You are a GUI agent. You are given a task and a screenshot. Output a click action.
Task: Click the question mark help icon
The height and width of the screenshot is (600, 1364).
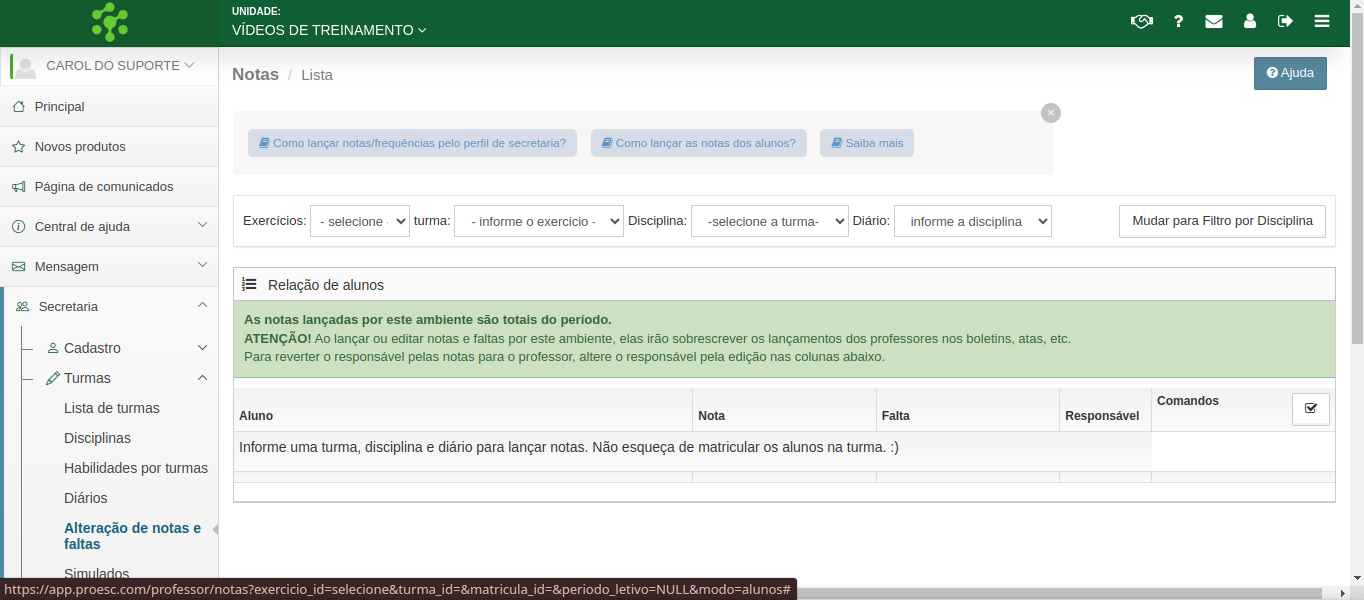click(1179, 21)
